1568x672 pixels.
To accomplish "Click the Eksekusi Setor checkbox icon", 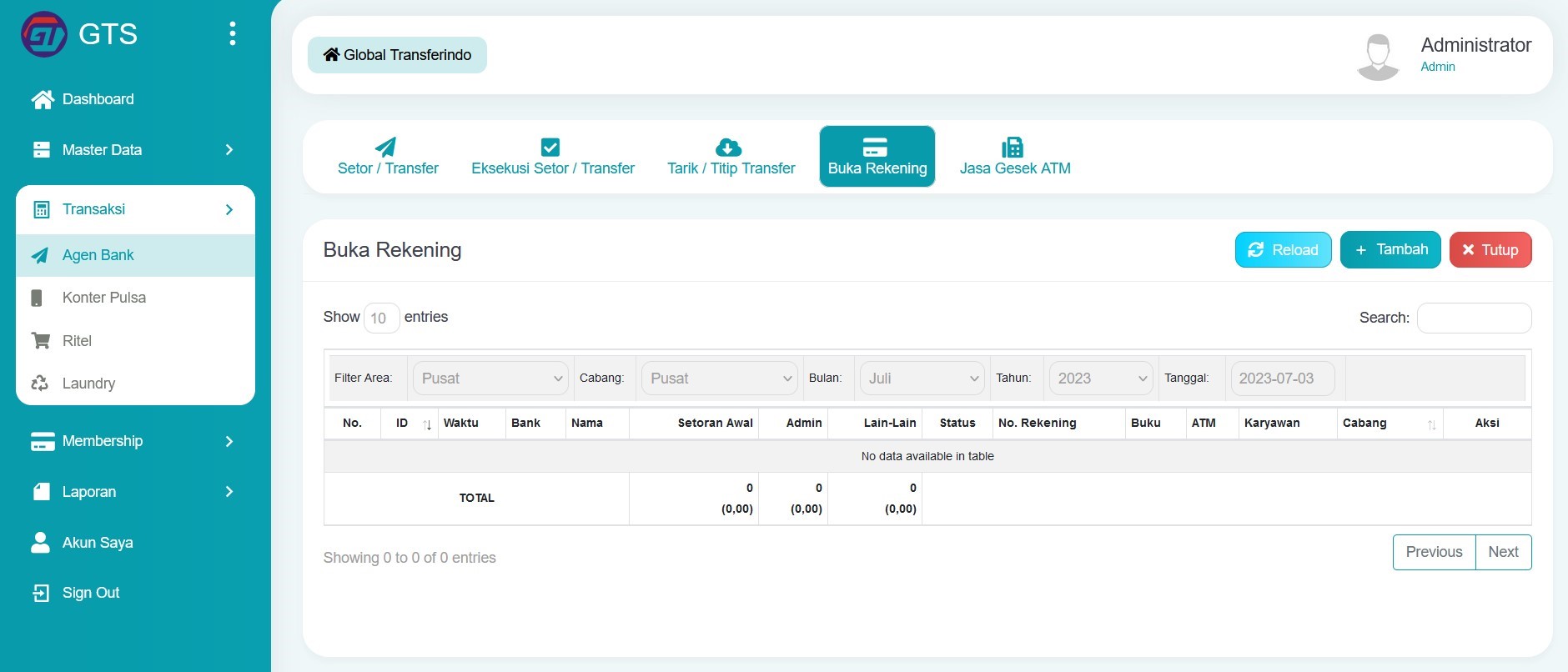I will 550,148.
